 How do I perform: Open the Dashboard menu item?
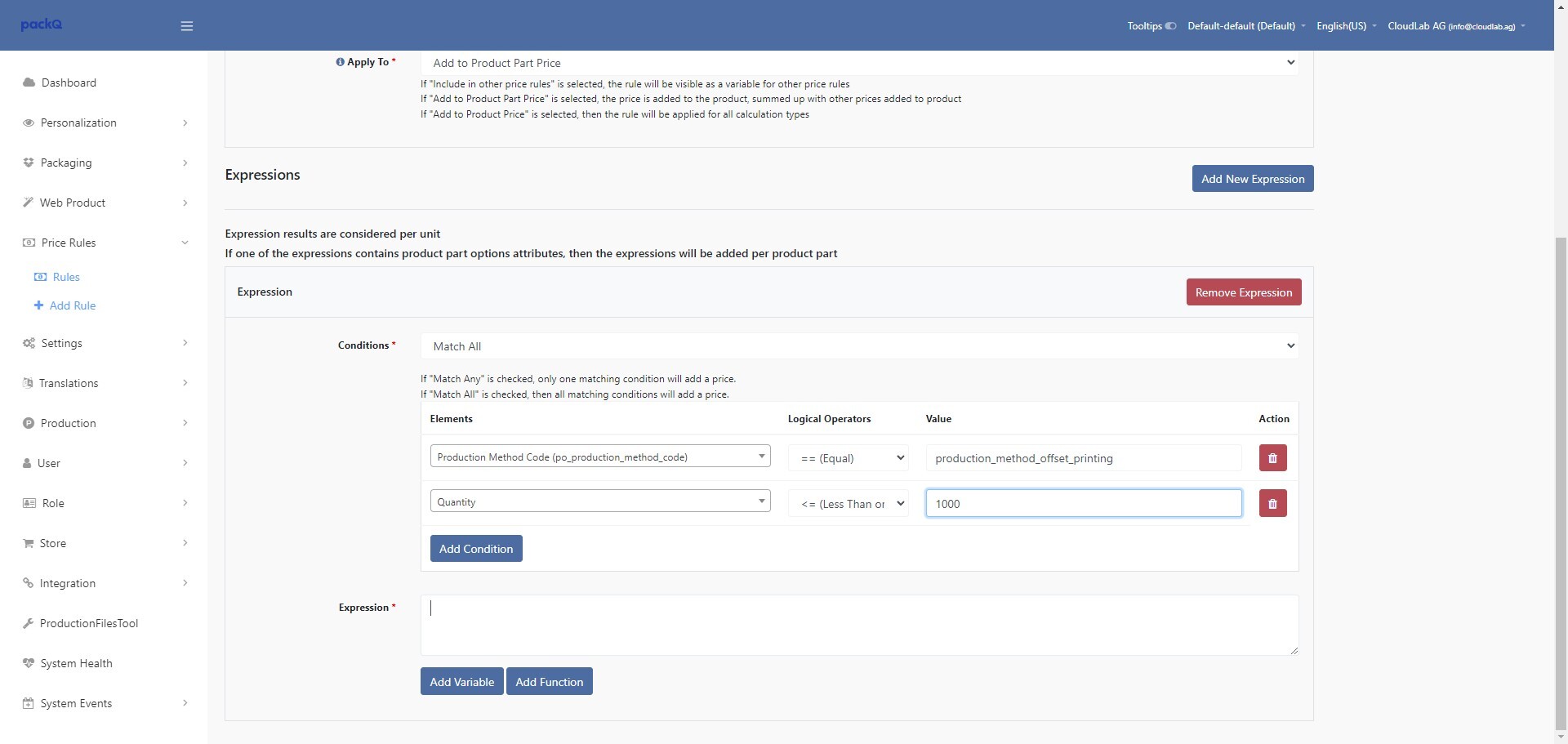69,82
